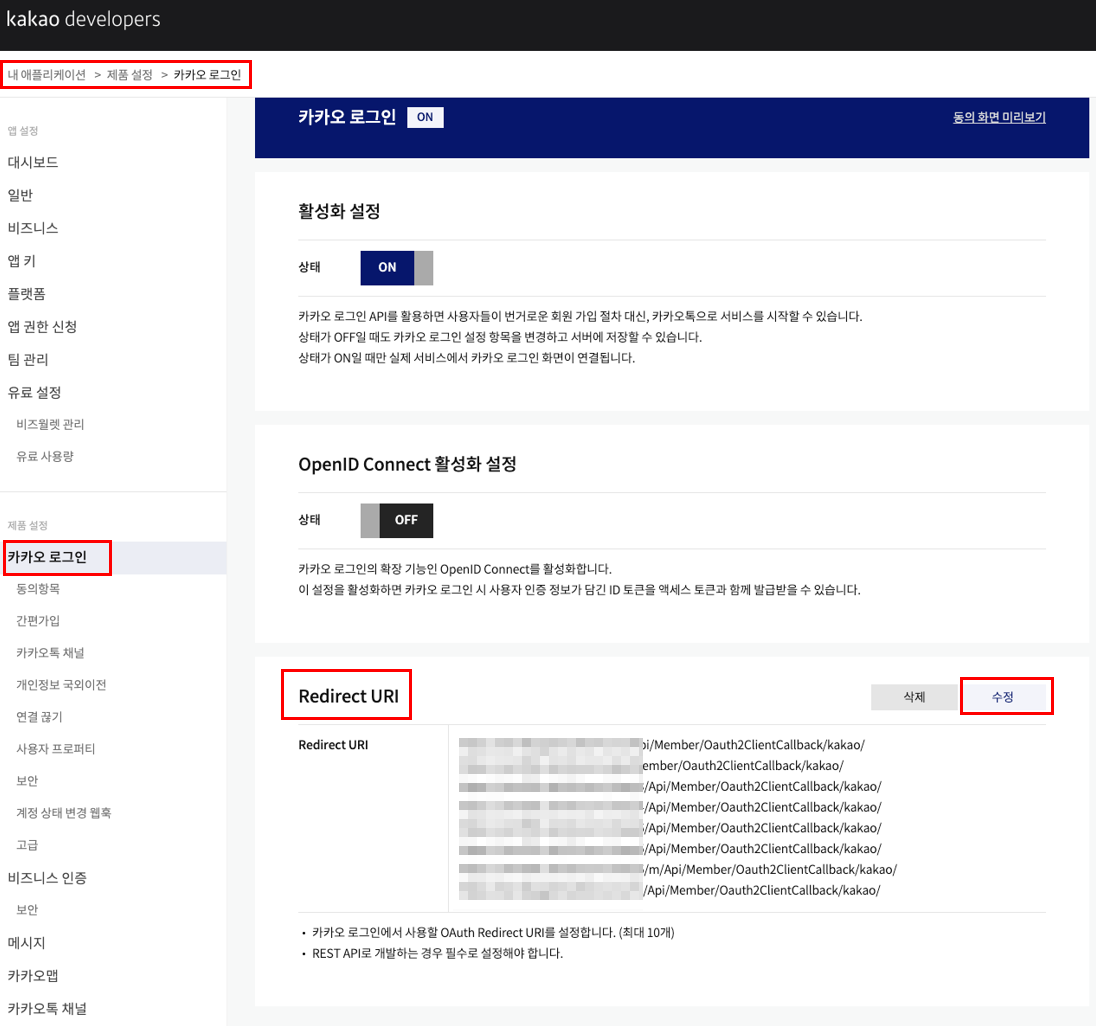Select 카카오 로그인 breadcrumb item
The width and height of the screenshot is (1096, 1026).
click(x=207, y=75)
